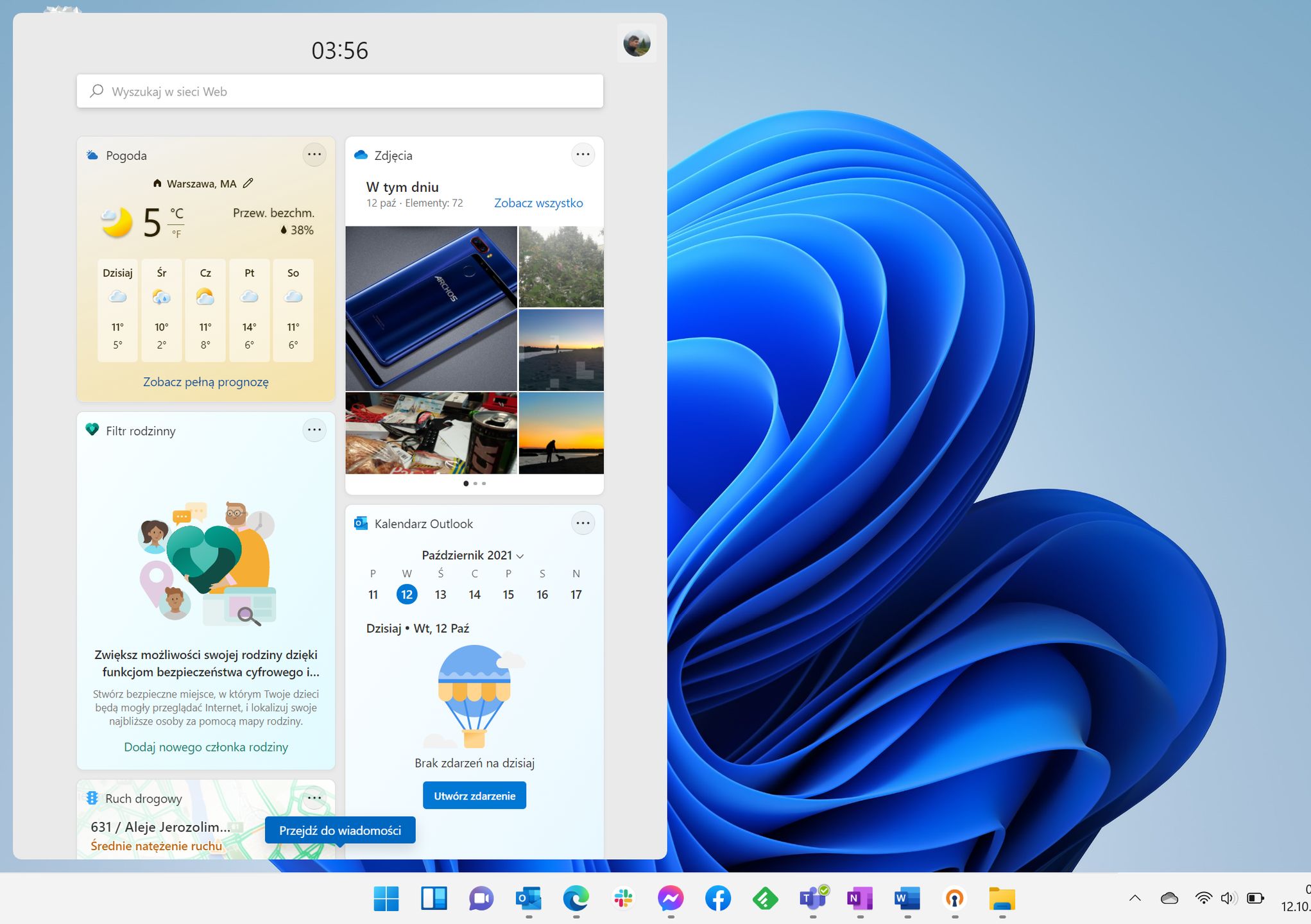Click the Utwórz zdarzenie button
The width and height of the screenshot is (1311, 924).
point(474,795)
